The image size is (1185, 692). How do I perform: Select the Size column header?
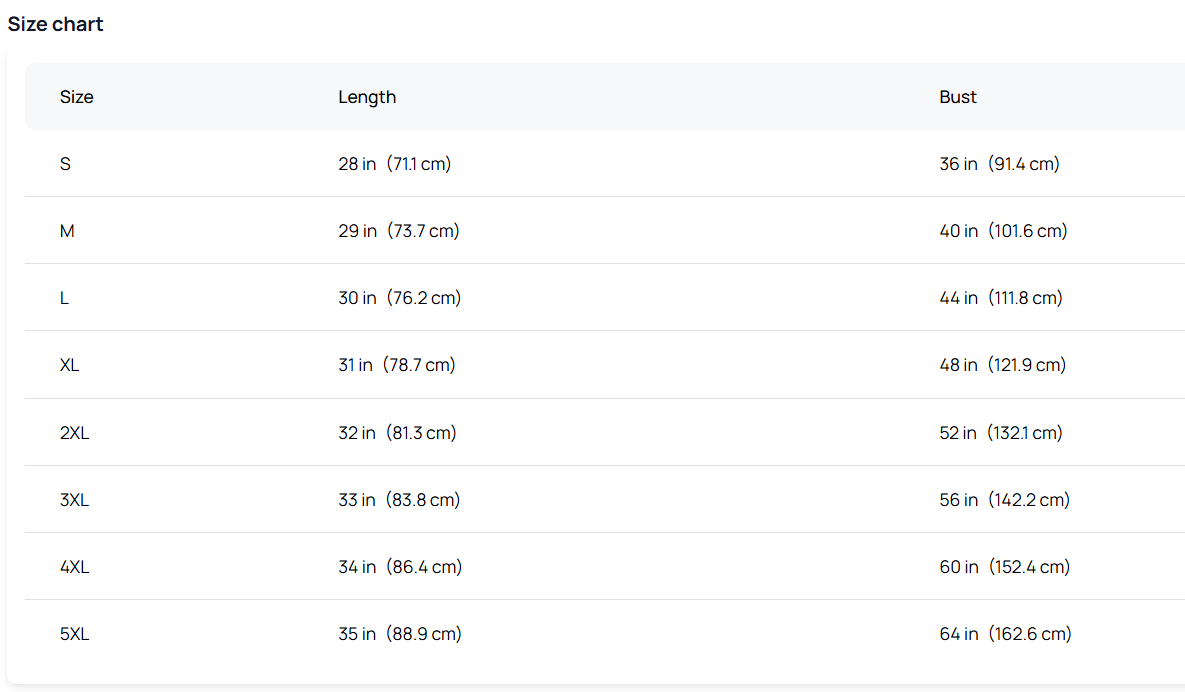pyautogui.click(x=76, y=97)
